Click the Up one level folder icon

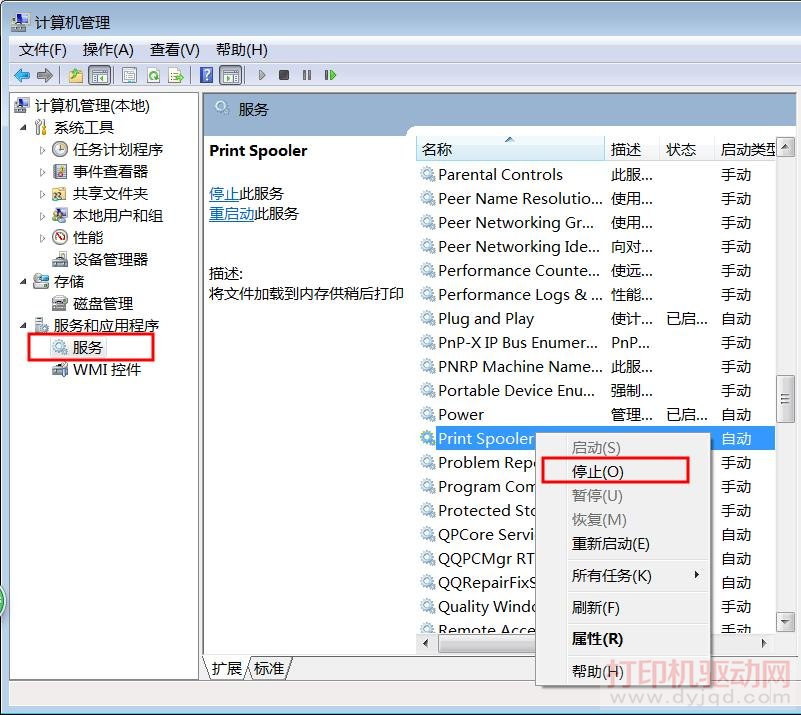click(x=76, y=76)
